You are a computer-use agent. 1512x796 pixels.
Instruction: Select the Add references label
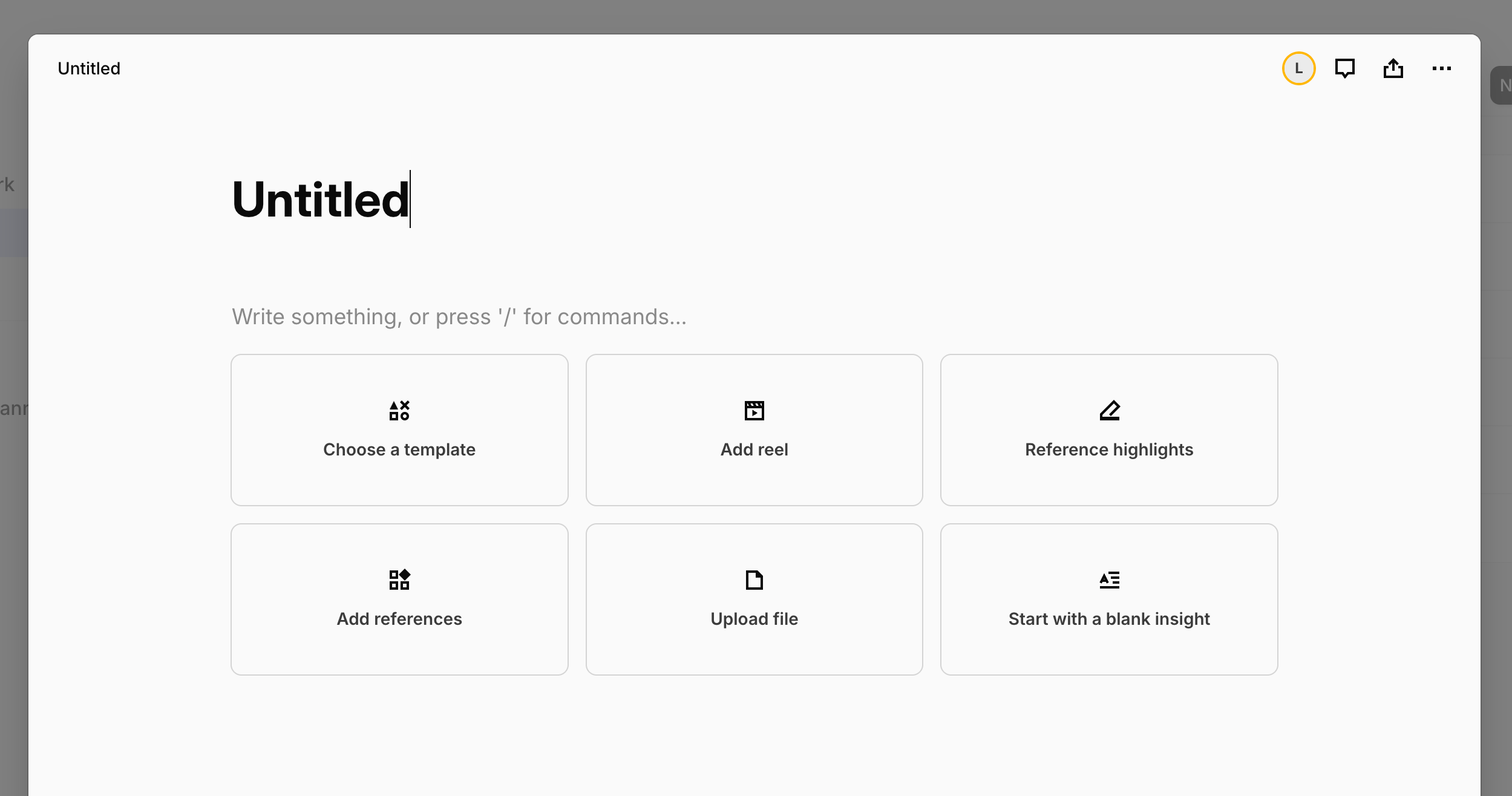[x=399, y=619]
